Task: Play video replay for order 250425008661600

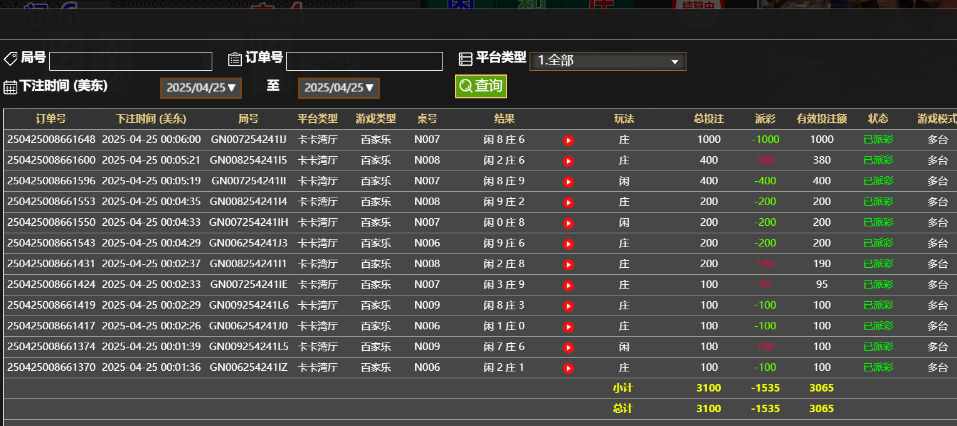Action: 568,161
